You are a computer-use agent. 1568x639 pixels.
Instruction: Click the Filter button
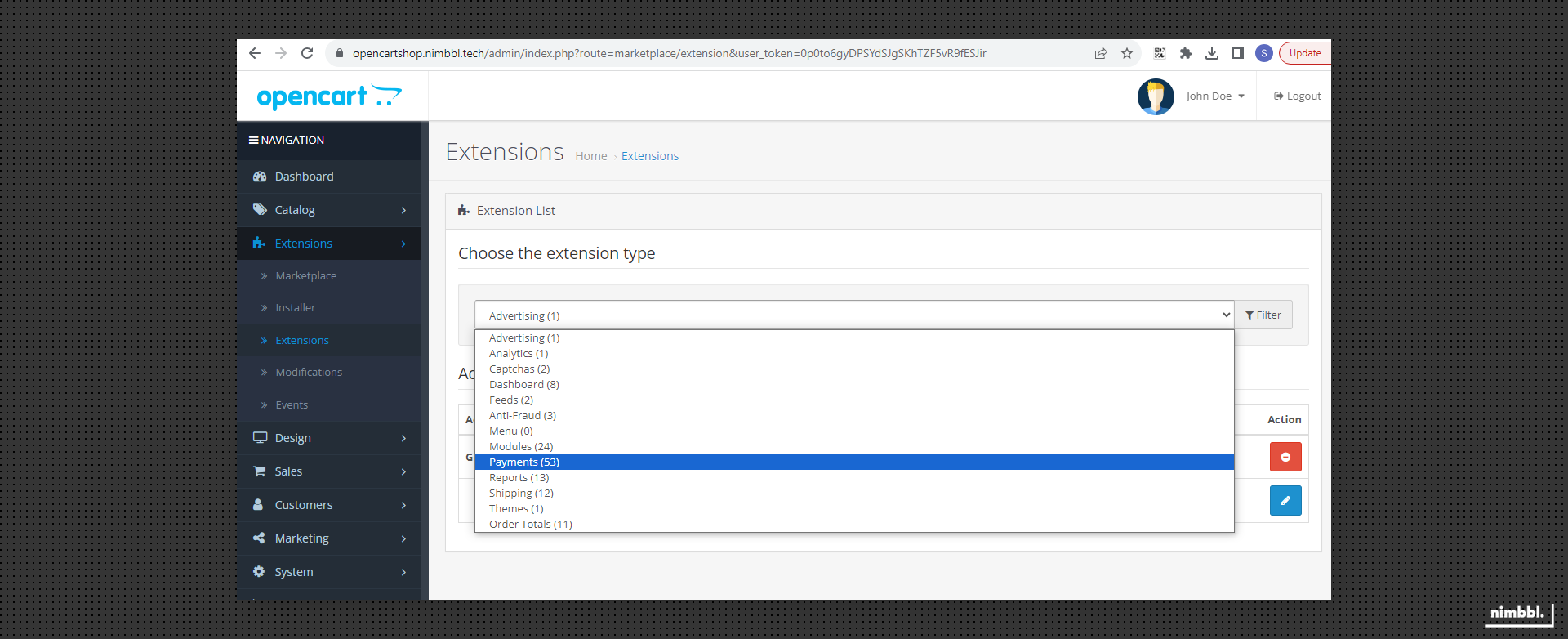click(1263, 315)
